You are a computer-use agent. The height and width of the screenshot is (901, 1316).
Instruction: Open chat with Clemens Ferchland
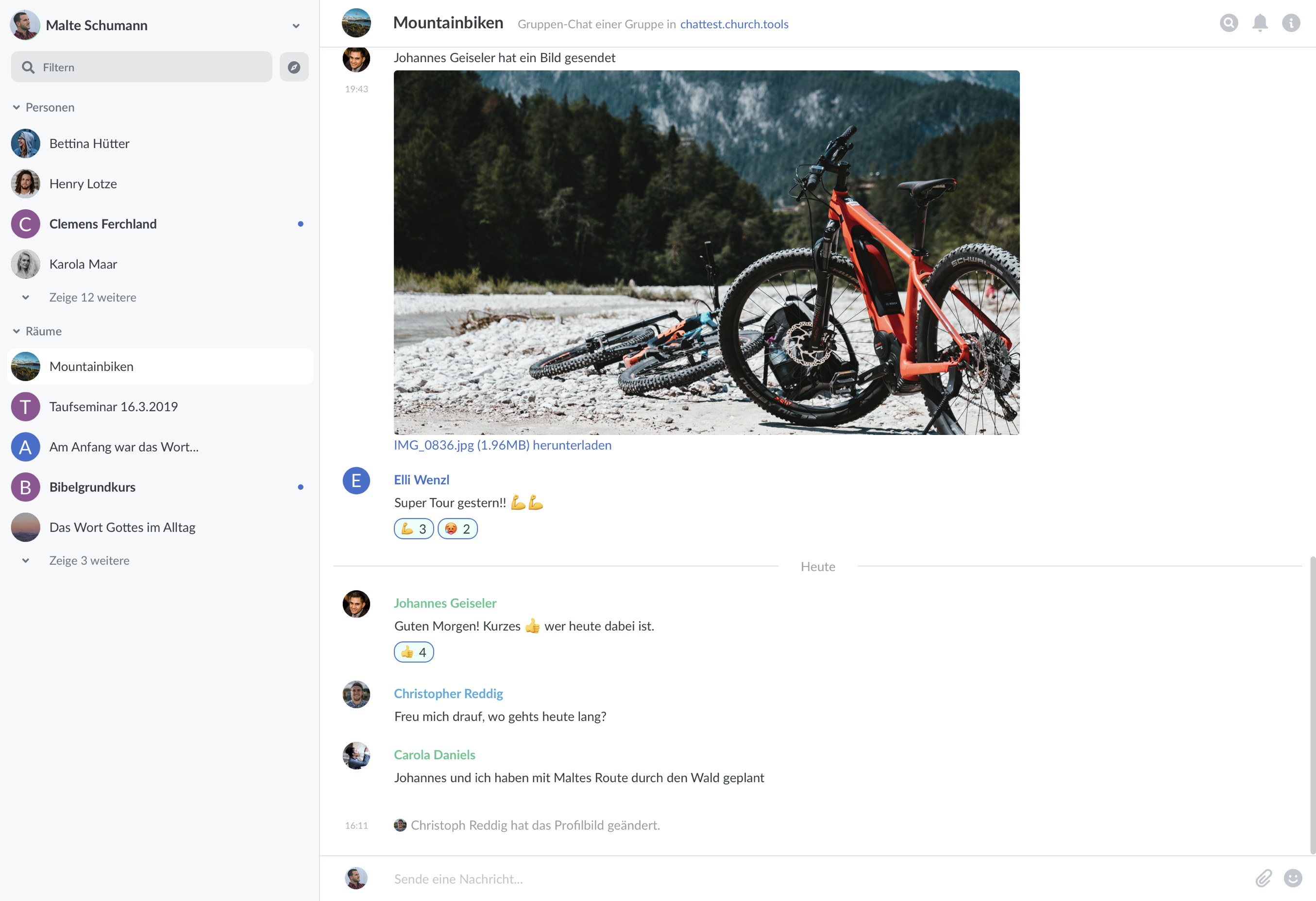[102, 224]
